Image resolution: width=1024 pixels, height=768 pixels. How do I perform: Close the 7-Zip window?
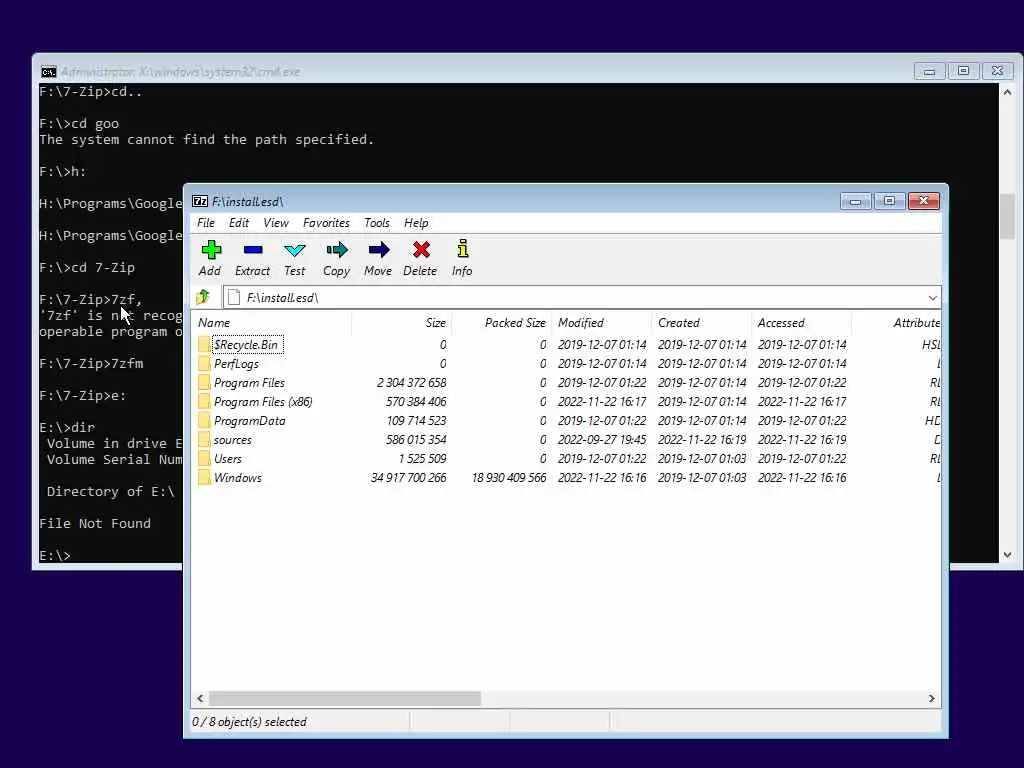pos(924,201)
